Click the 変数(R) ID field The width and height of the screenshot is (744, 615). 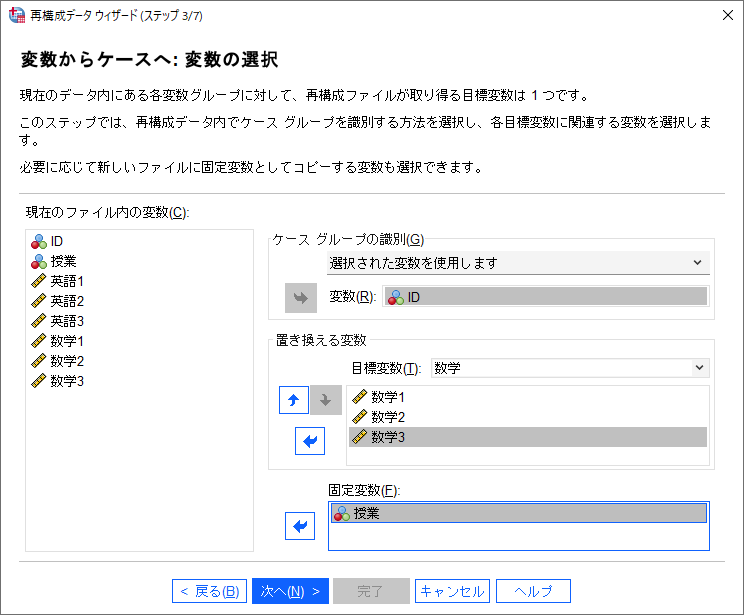(x=545, y=297)
